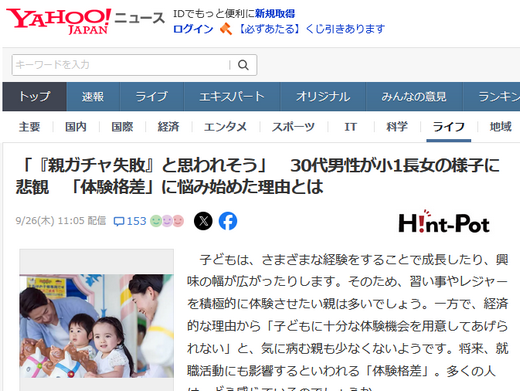This screenshot has height=391, width=520.
Task: Click the lottery hammer icon
Action: 226,29
